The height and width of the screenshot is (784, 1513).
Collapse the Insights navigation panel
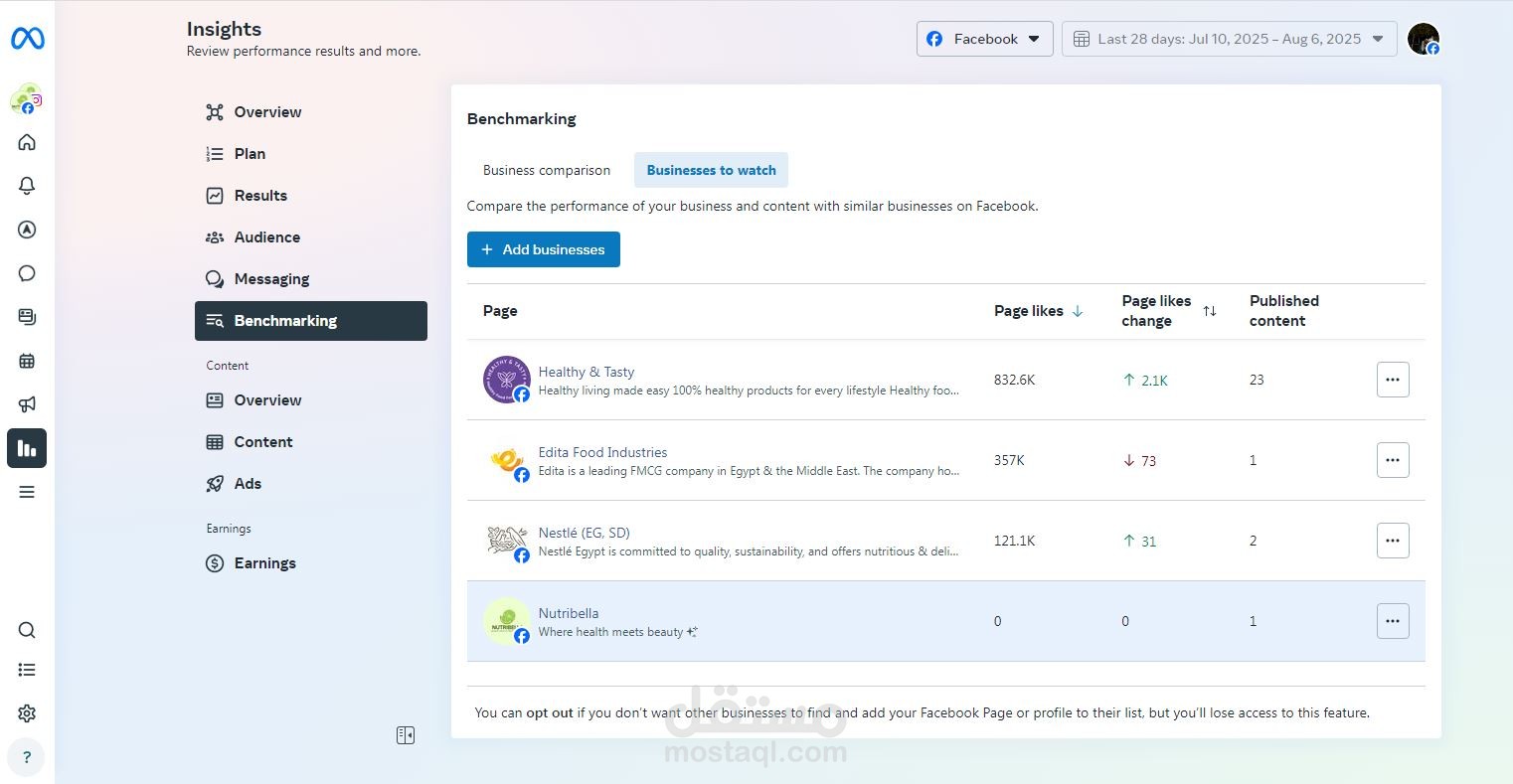pyautogui.click(x=406, y=735)
